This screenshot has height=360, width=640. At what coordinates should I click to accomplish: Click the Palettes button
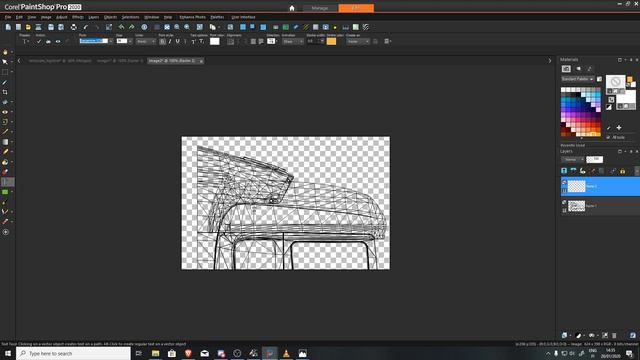click(x=217, y=17)
